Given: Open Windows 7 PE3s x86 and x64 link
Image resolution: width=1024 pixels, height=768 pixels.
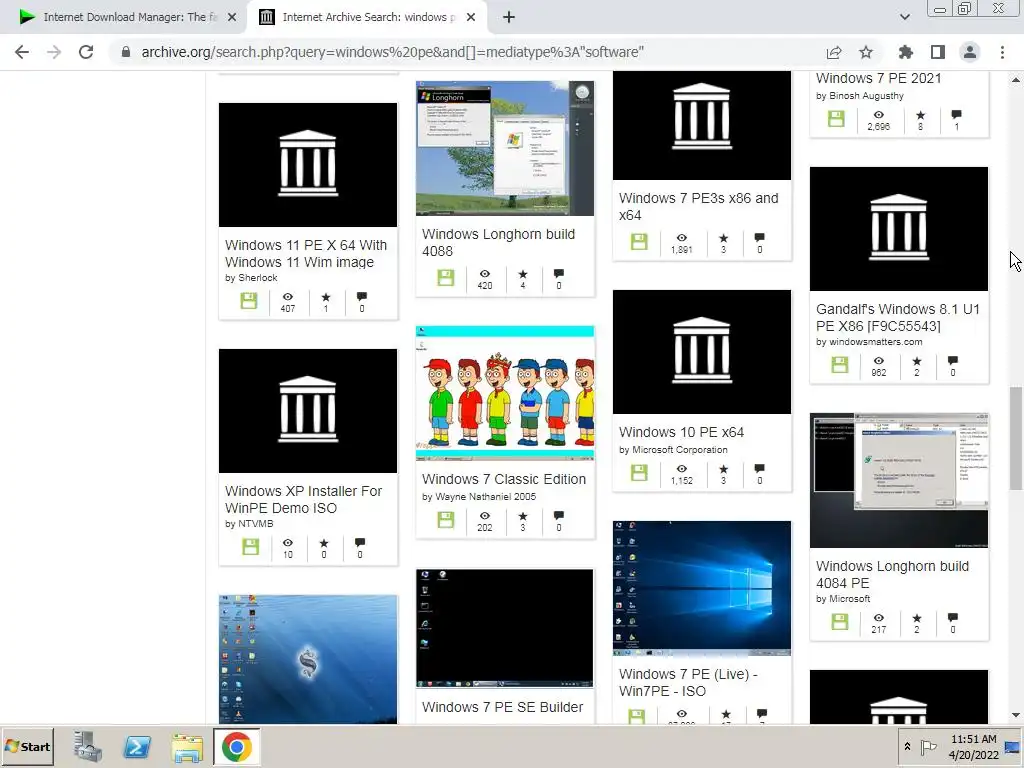Looking at the screenshot, I should click(x=698, y=206).
